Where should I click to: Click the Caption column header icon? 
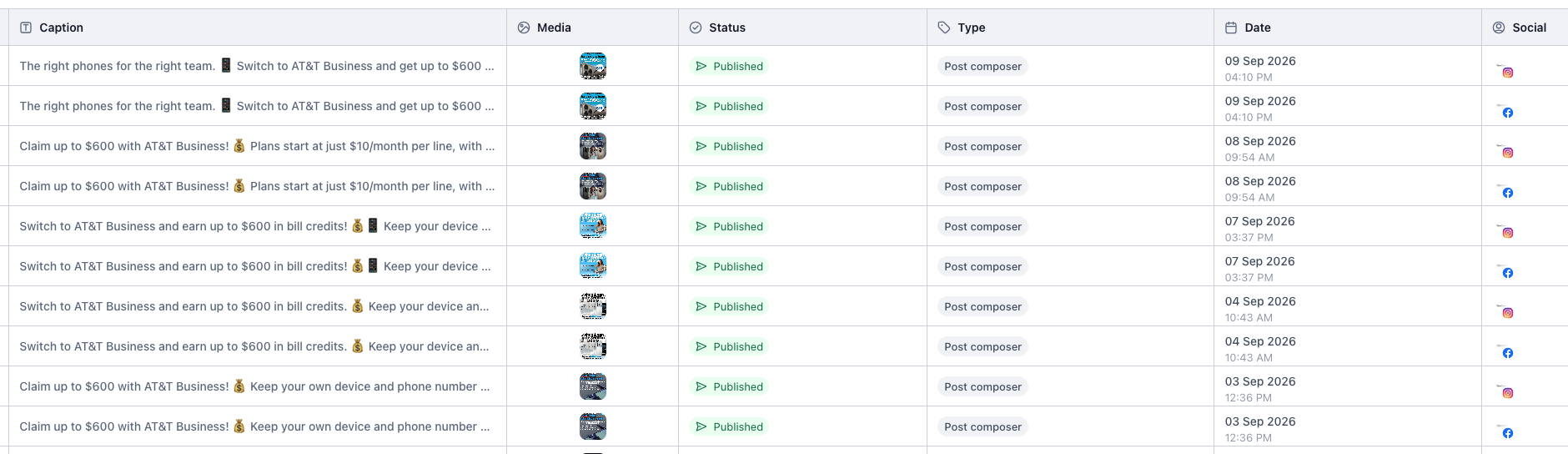pos(26,28)
